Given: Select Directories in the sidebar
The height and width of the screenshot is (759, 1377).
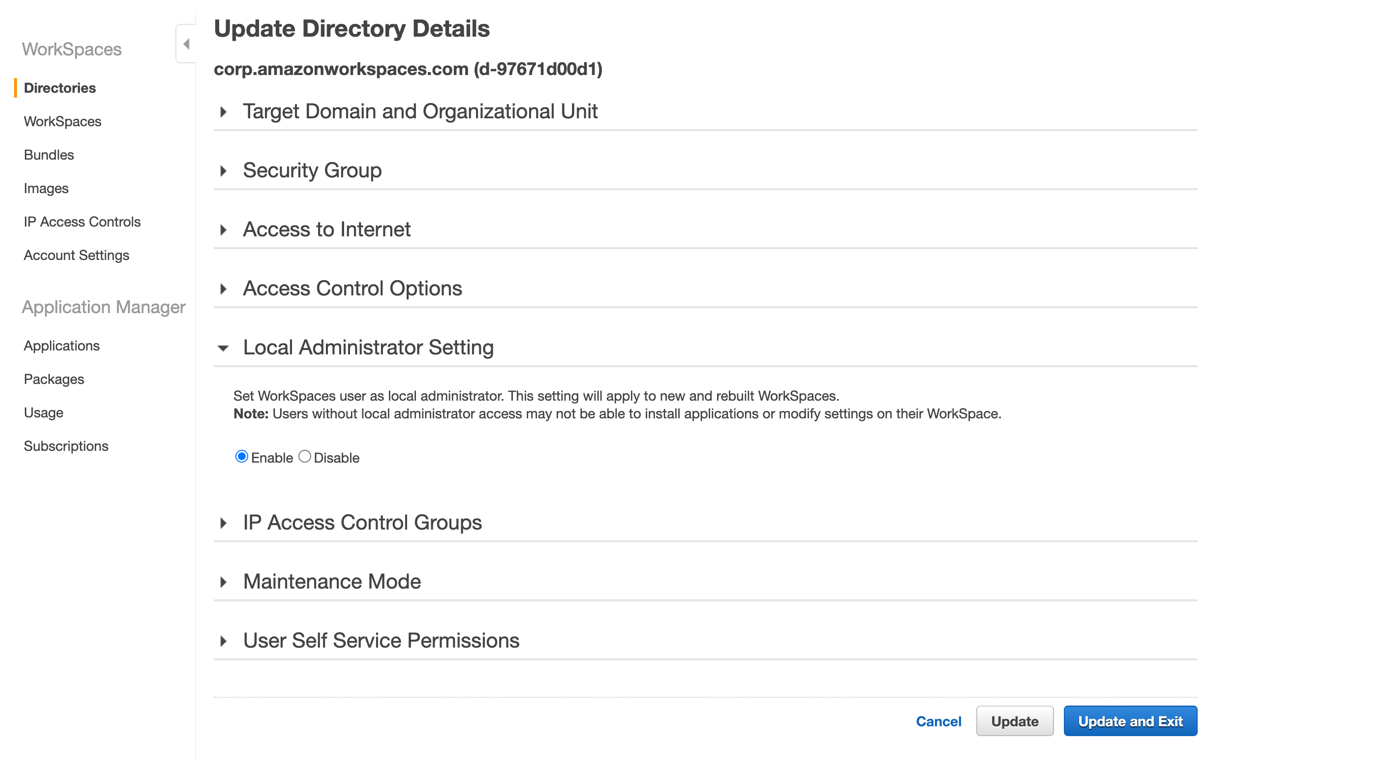Looking at the screenshot, I should tap(59, 88).
